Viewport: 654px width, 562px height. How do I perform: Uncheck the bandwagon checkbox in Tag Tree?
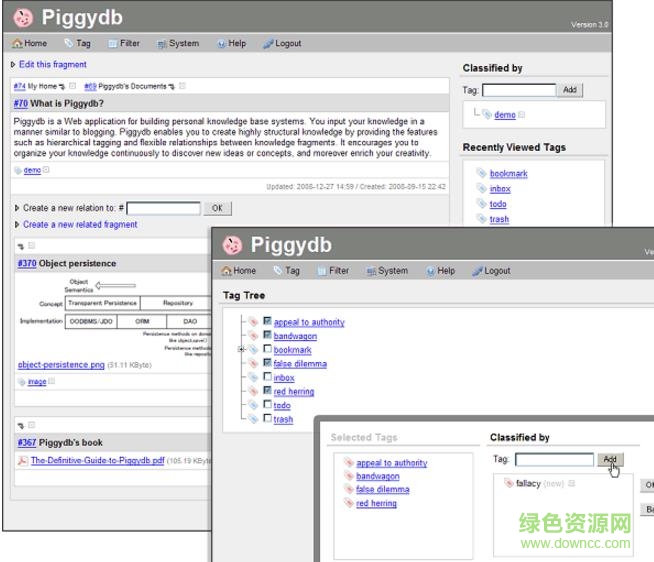pyautogui.click(x=267, y=335)
